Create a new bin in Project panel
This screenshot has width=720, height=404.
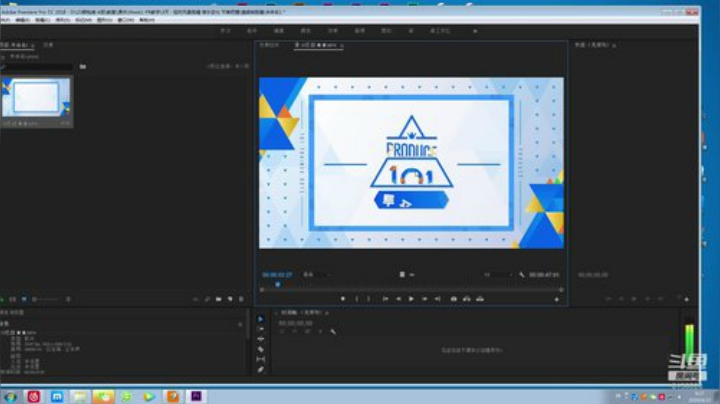219,299
